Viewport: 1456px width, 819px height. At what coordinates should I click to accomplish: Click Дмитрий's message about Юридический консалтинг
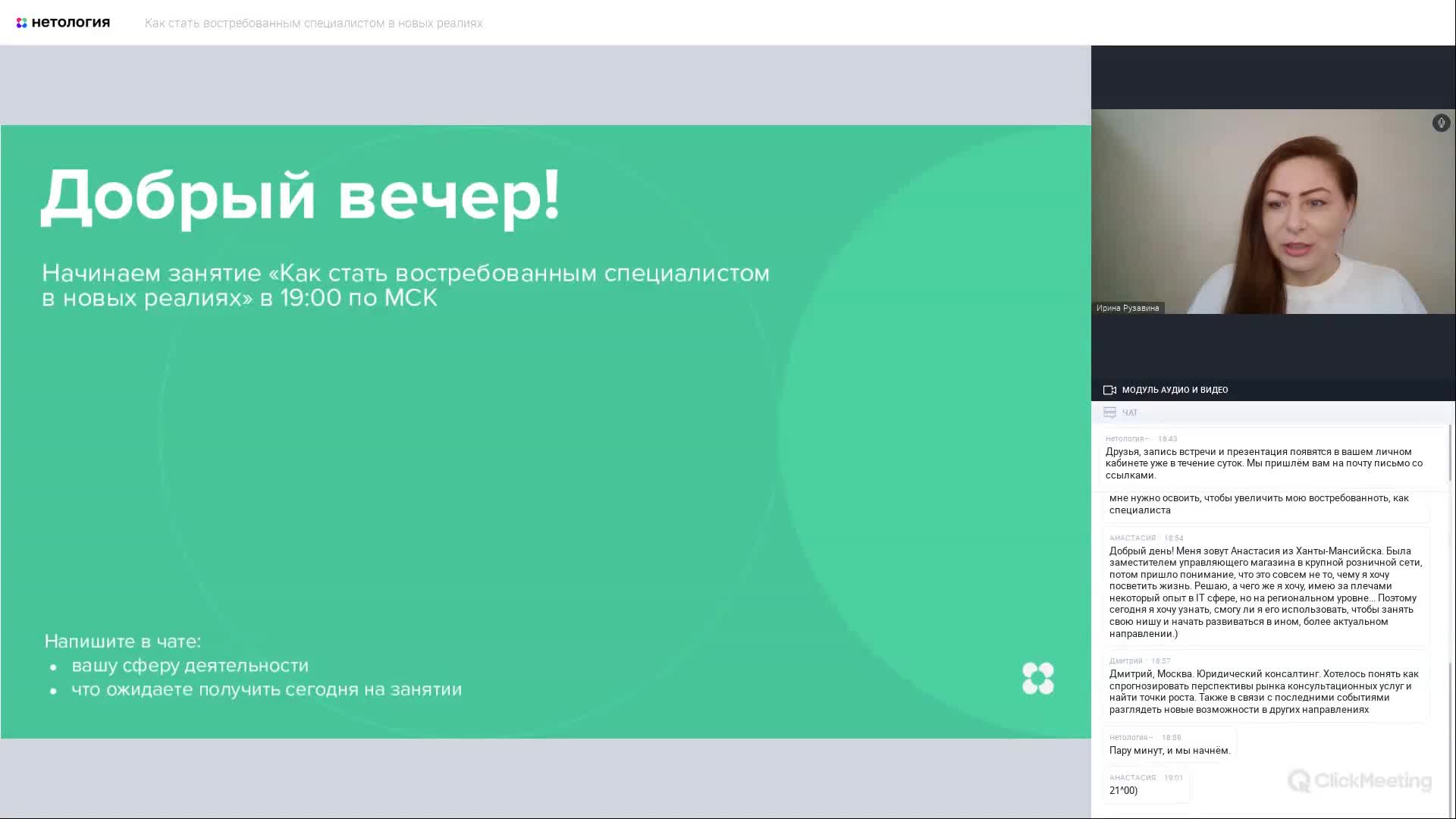(1266, 686)
